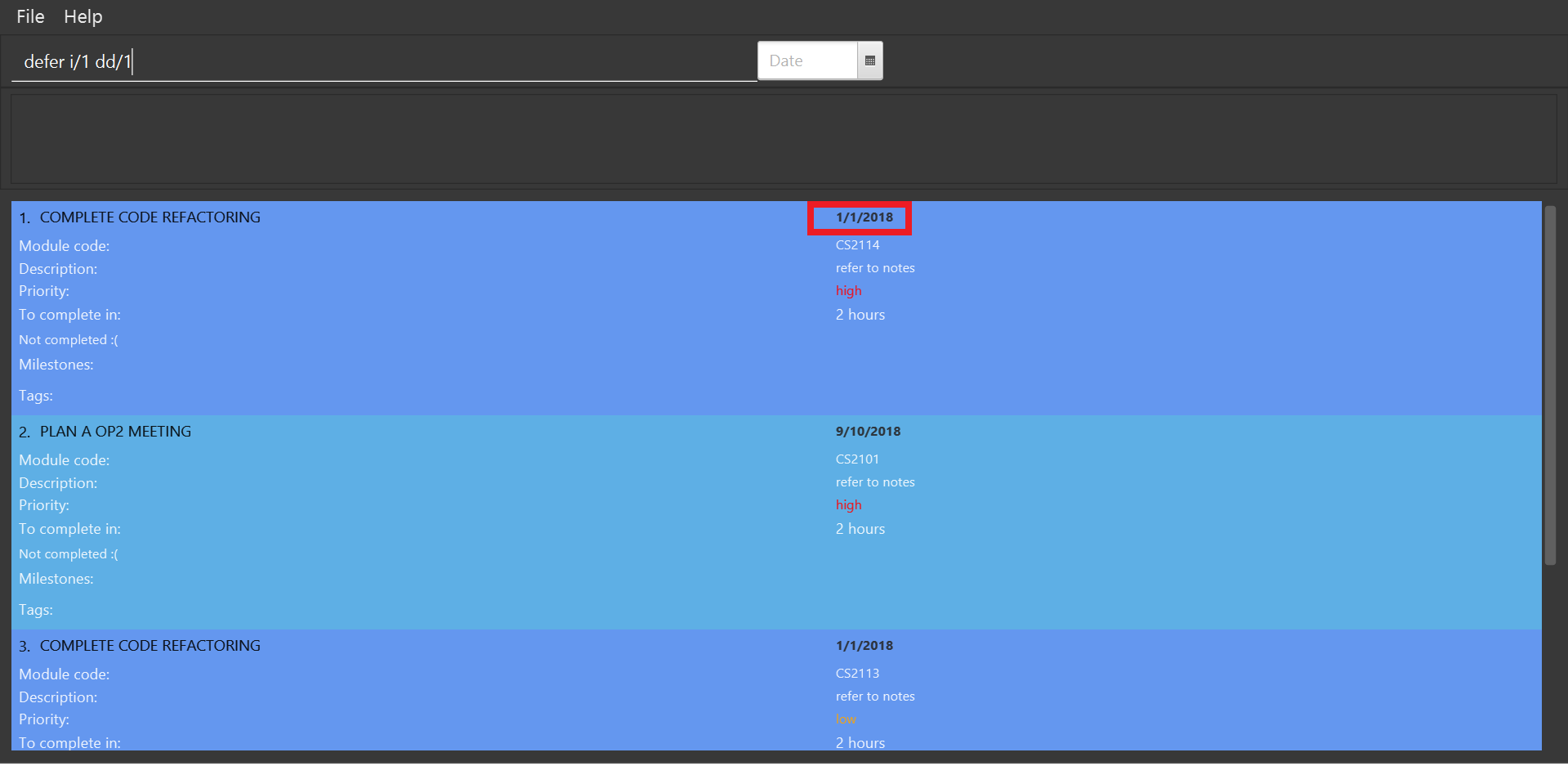
Task: Click the '2 hours' value in task 1
Action: (x=860, y=315)
